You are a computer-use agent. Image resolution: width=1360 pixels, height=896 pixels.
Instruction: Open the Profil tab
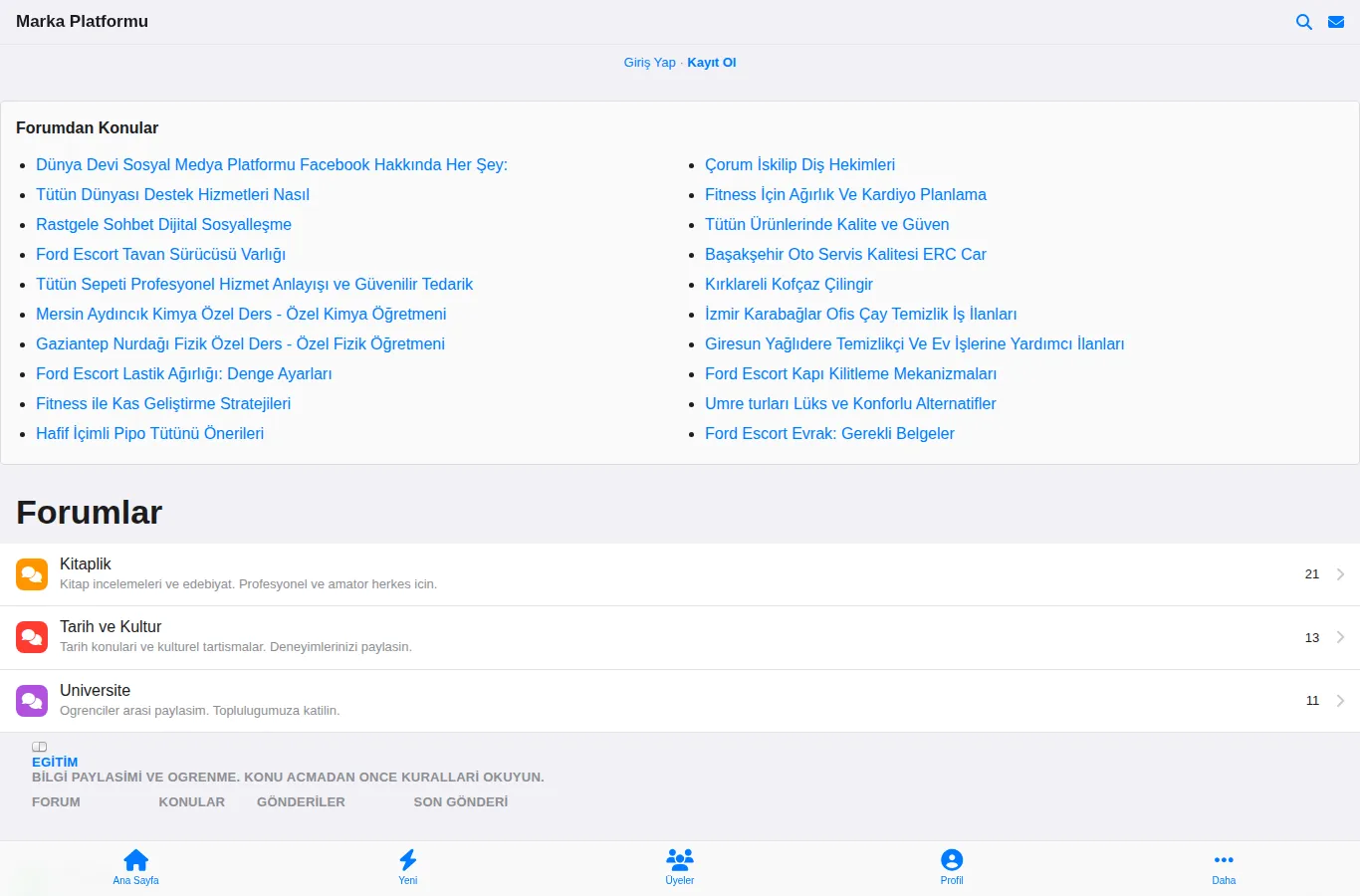point(952,867)
